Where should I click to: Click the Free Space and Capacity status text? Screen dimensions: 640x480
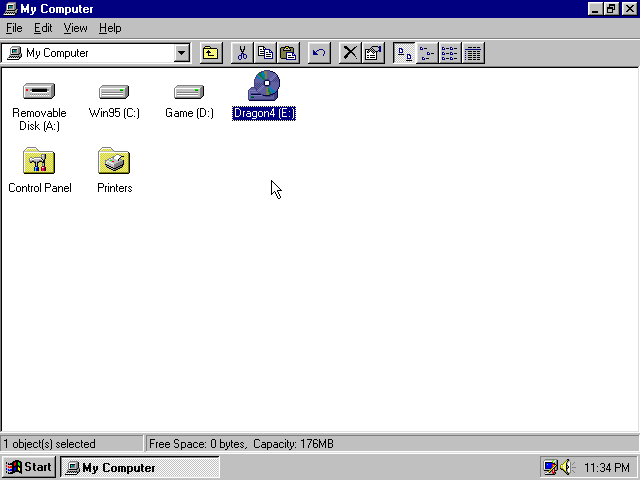[x=241, y=444]
